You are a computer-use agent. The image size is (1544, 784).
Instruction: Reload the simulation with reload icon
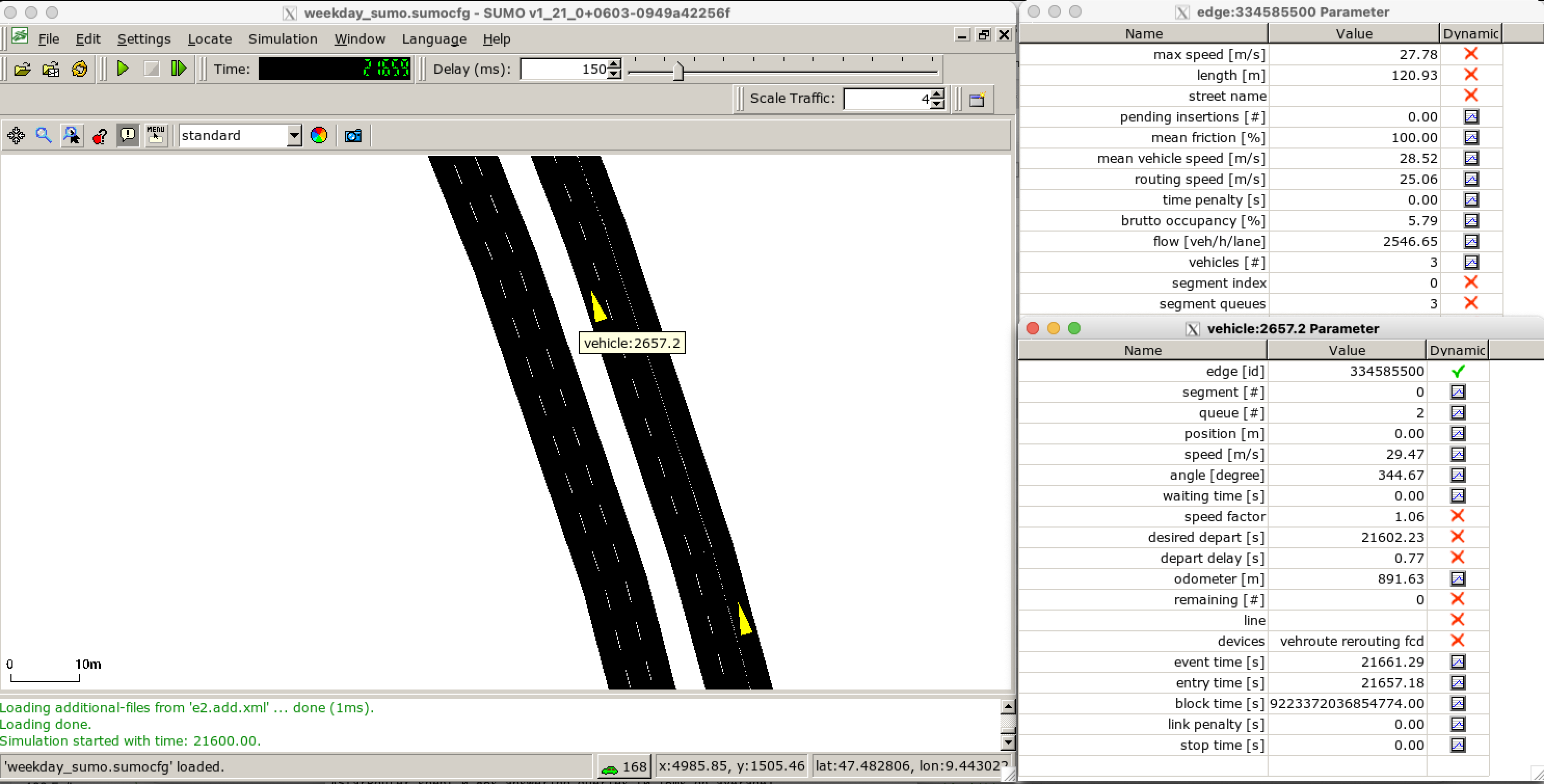tap(79, 69)
